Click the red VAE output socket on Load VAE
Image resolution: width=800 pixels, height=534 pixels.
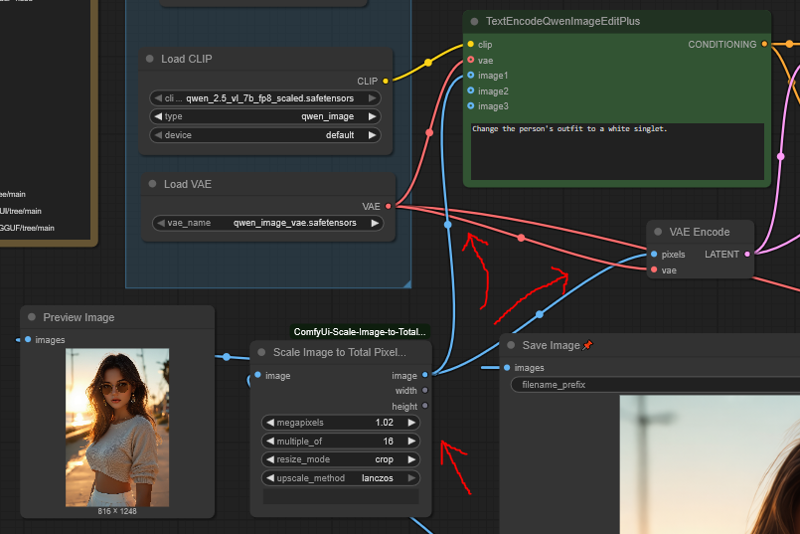coord(388,206)
